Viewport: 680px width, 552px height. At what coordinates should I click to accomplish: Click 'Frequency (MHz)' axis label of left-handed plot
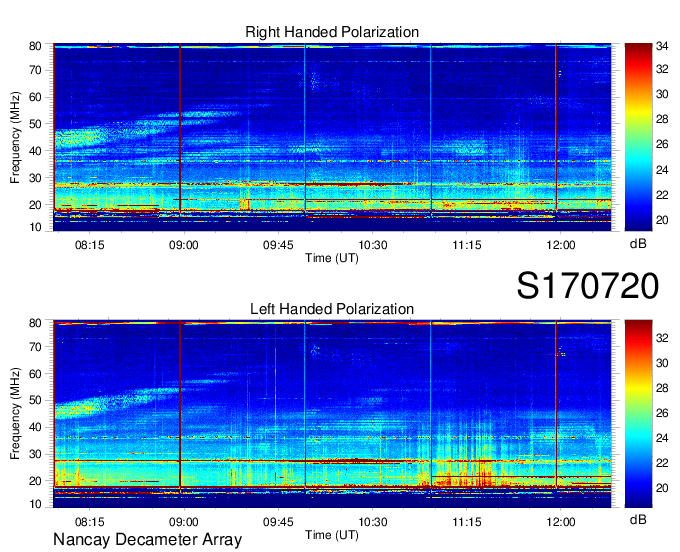coord(15,413)
